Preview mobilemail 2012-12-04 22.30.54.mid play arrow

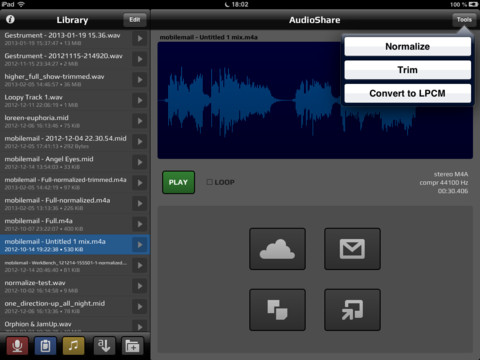point(140,142)
